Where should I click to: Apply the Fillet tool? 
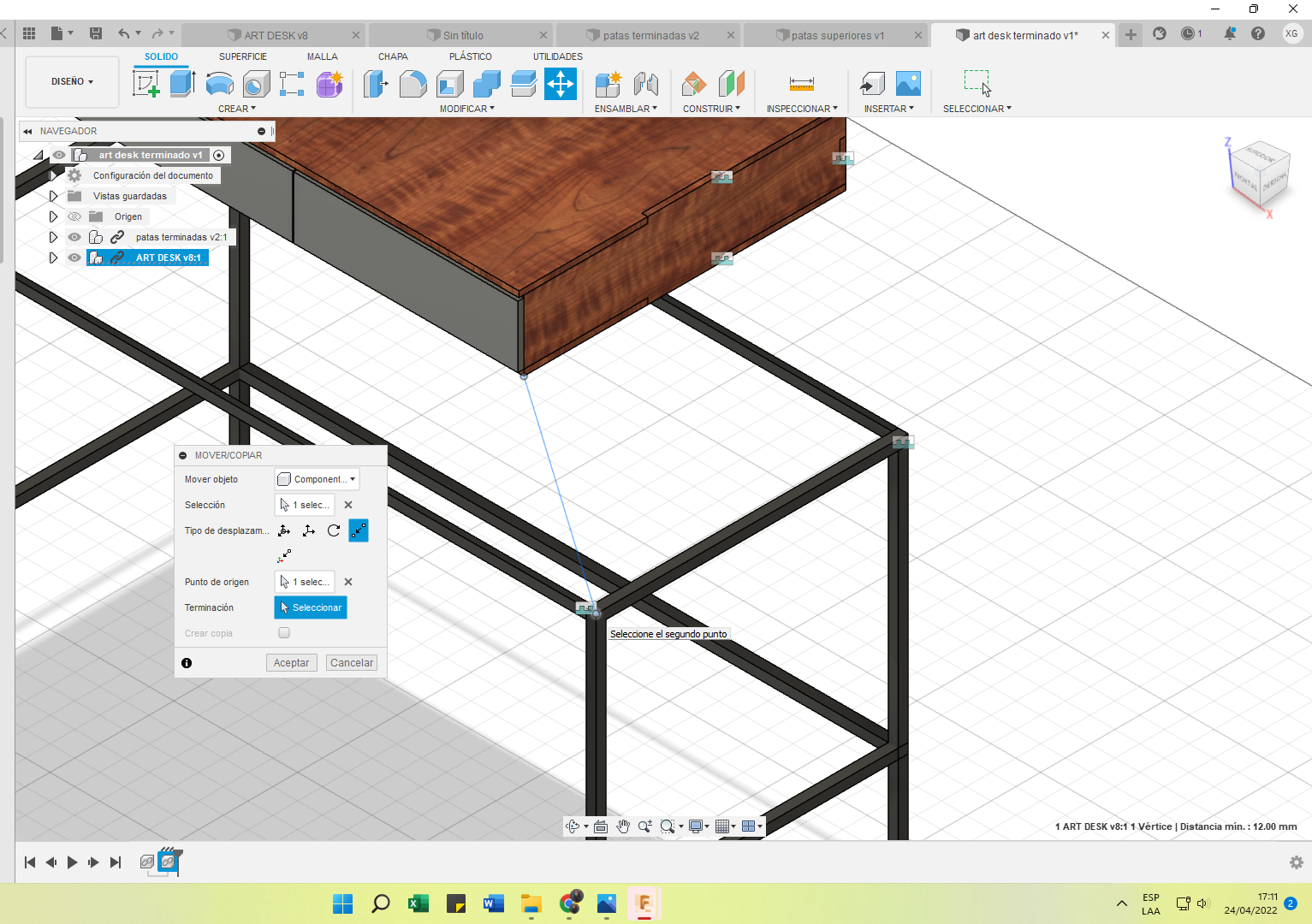pyautogui.click(x=413, y=84)
